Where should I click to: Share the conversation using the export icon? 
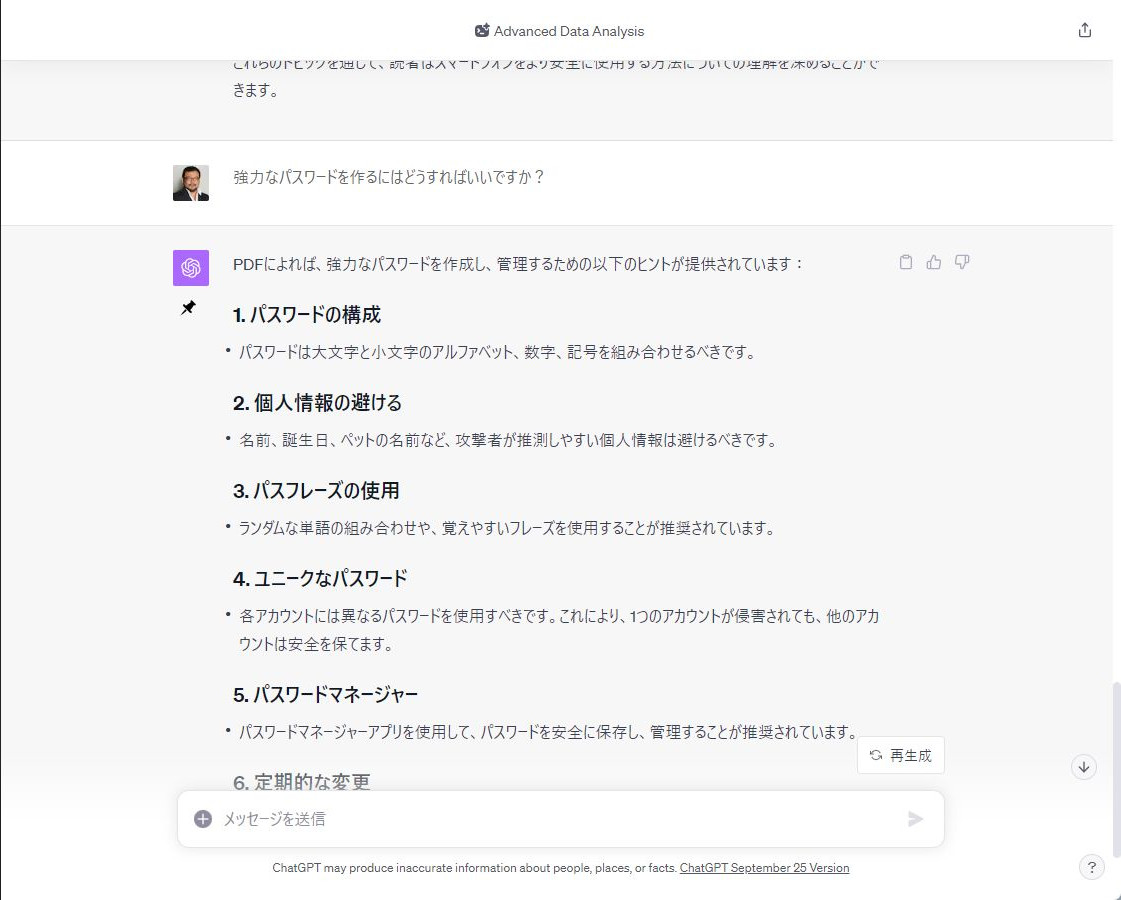1085,30
